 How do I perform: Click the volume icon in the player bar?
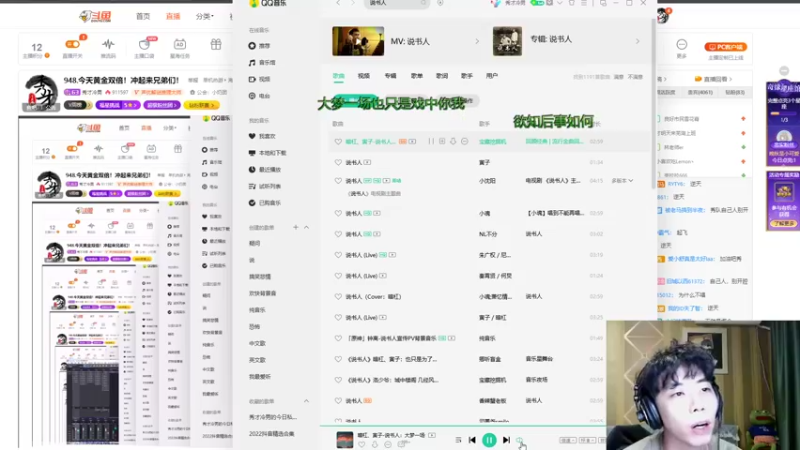pos(520,440)
